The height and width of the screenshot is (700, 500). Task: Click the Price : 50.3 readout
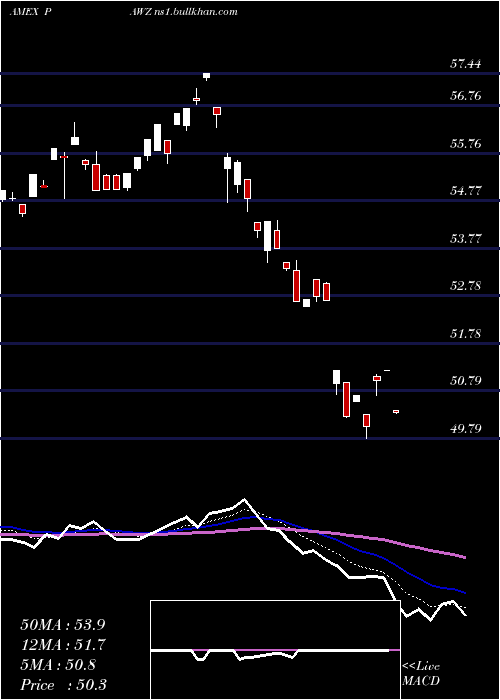coord(63,685)
